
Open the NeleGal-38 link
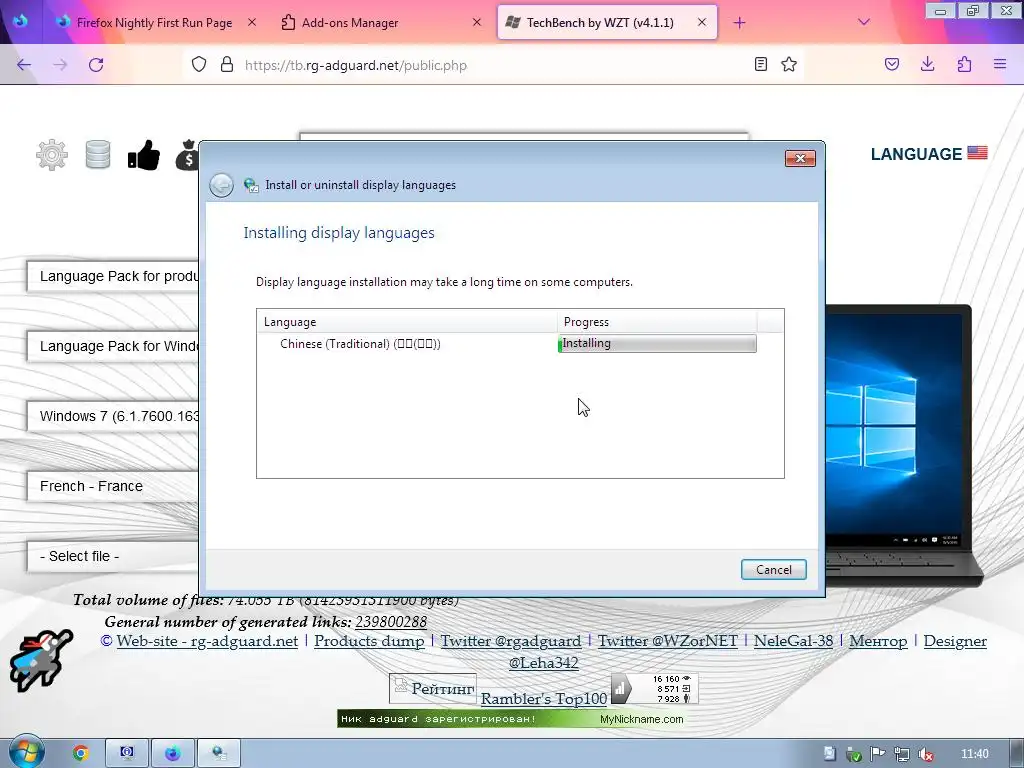[793, 641]
